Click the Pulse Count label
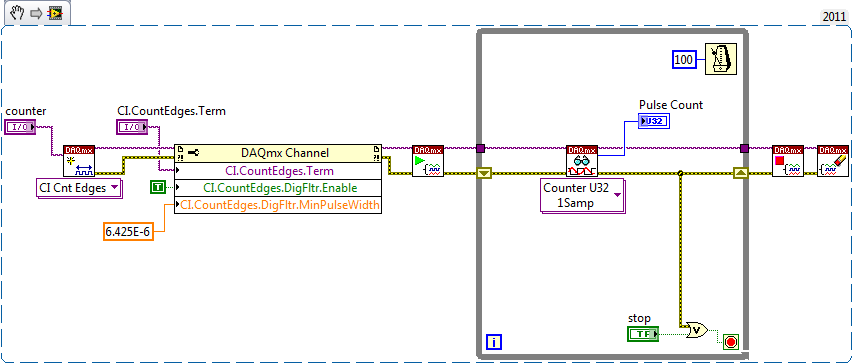This screenshot has height=364, width=853. 671,104
